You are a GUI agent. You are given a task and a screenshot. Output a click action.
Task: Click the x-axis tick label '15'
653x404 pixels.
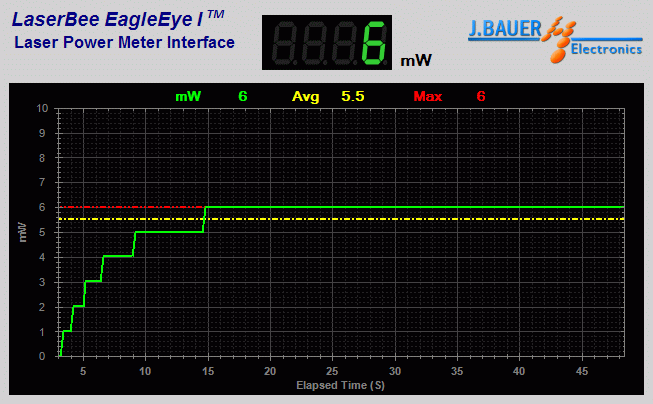pos(208,371)
